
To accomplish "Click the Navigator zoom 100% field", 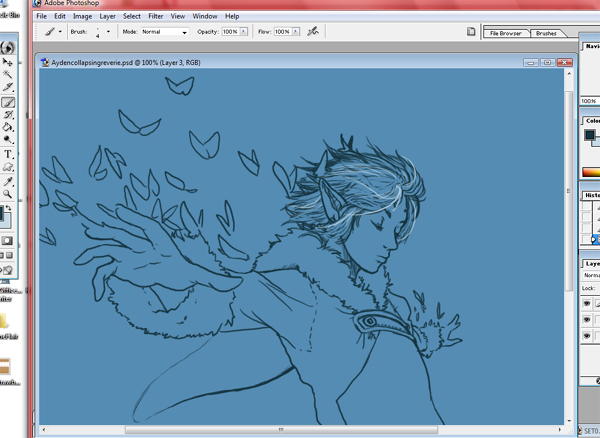I will 589,101.
